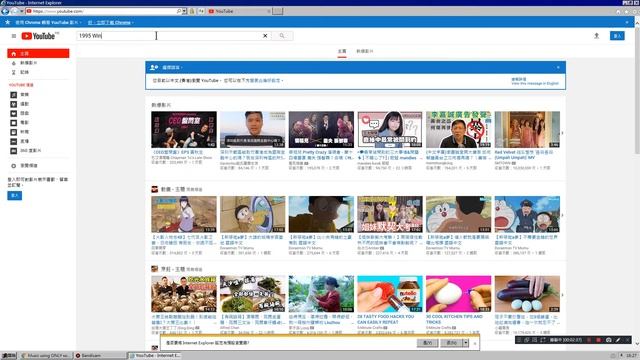Click 'View this message in English' link
This screenshot has width=640, height=360.
[535, 83]
